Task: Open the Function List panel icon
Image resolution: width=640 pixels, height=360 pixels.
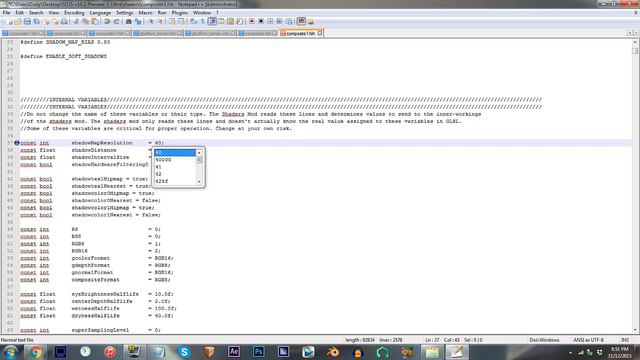Action: coord(240,21)
